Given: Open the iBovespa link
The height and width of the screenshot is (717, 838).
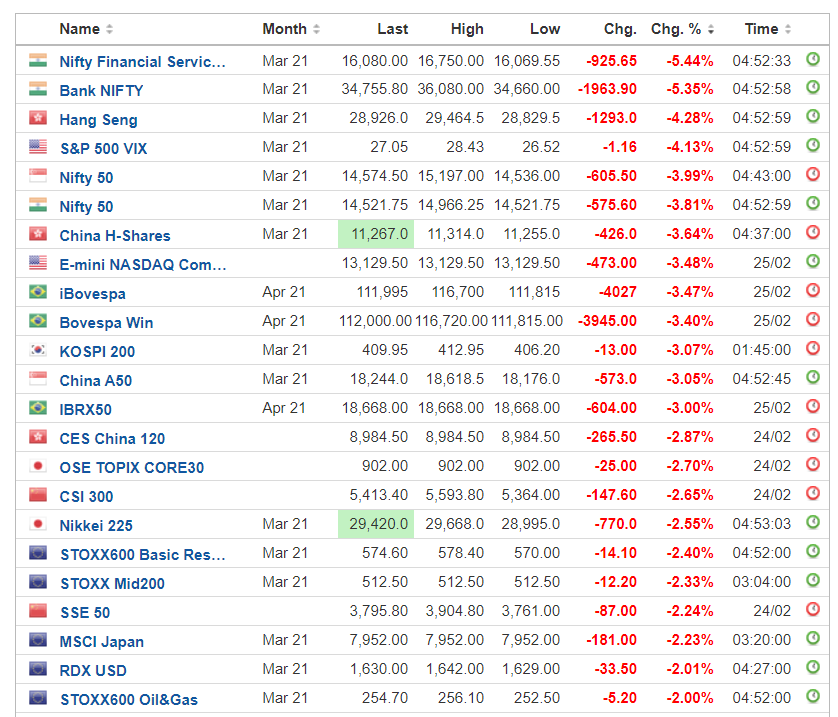Looking at the screenshot, I should (92, 293).
